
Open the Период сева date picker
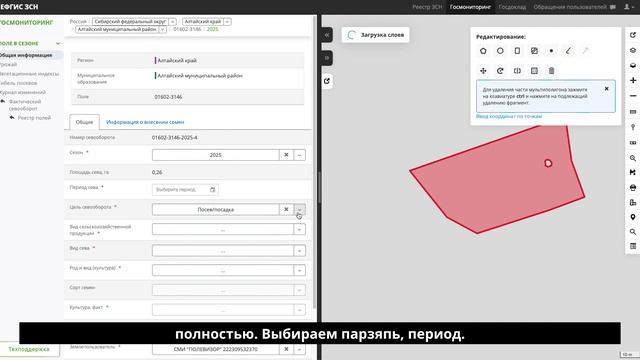[185, 190]
